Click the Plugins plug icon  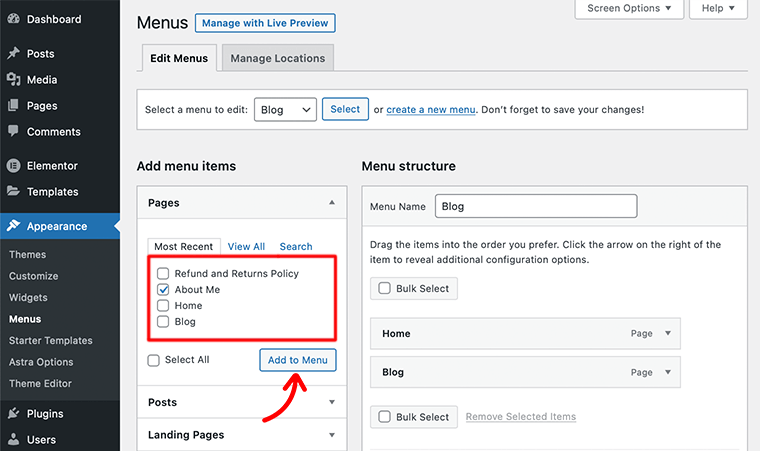pyautogui.click(x=14, y=413)
